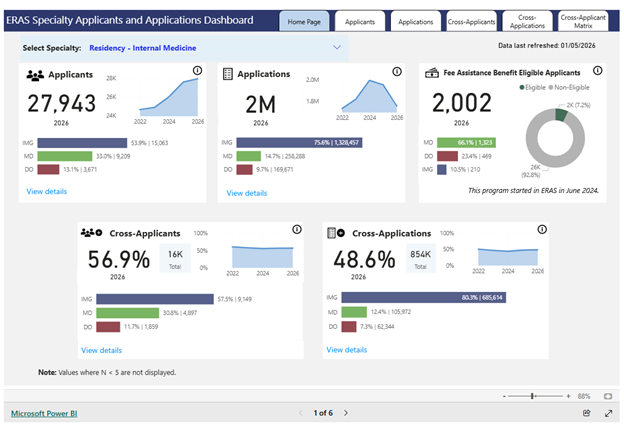The height and width of the screenshot is (431, 624).
Task: Click DO bar showing 23.4% | 469
Action: [447, 156]
